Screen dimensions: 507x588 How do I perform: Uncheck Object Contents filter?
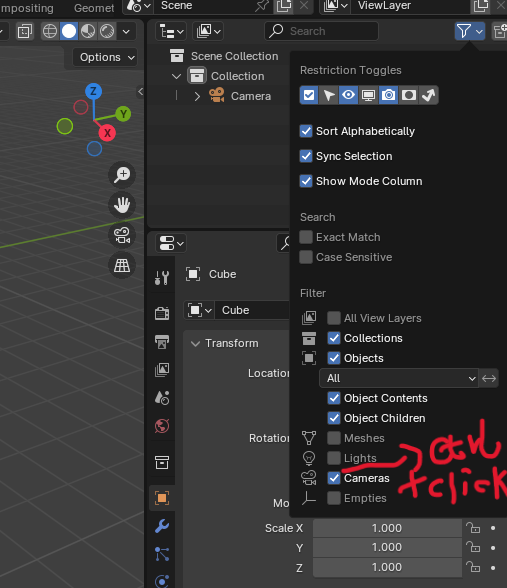coord(334,398)
